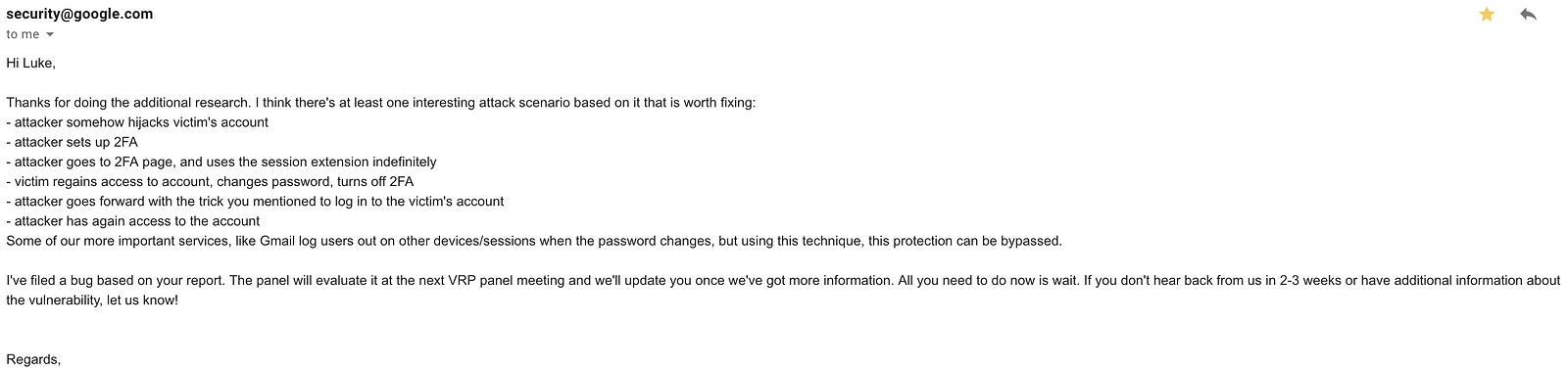Click the reply arrow icon
The width and height of the screenshot is (1568, 370).
pyautogui.click(x=1528, y=14)
